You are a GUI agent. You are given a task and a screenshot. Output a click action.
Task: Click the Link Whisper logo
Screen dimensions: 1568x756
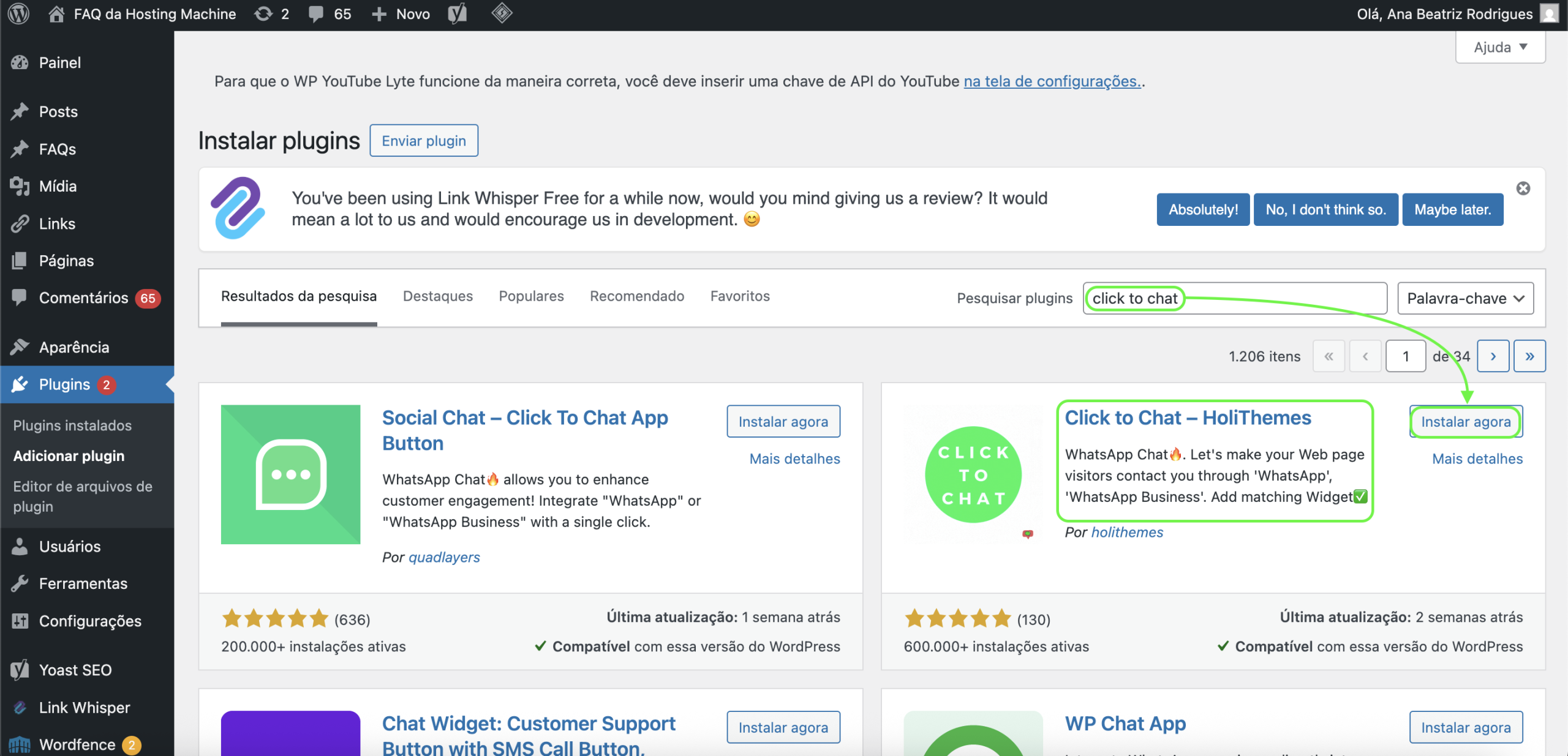click(x=238, y=208)
